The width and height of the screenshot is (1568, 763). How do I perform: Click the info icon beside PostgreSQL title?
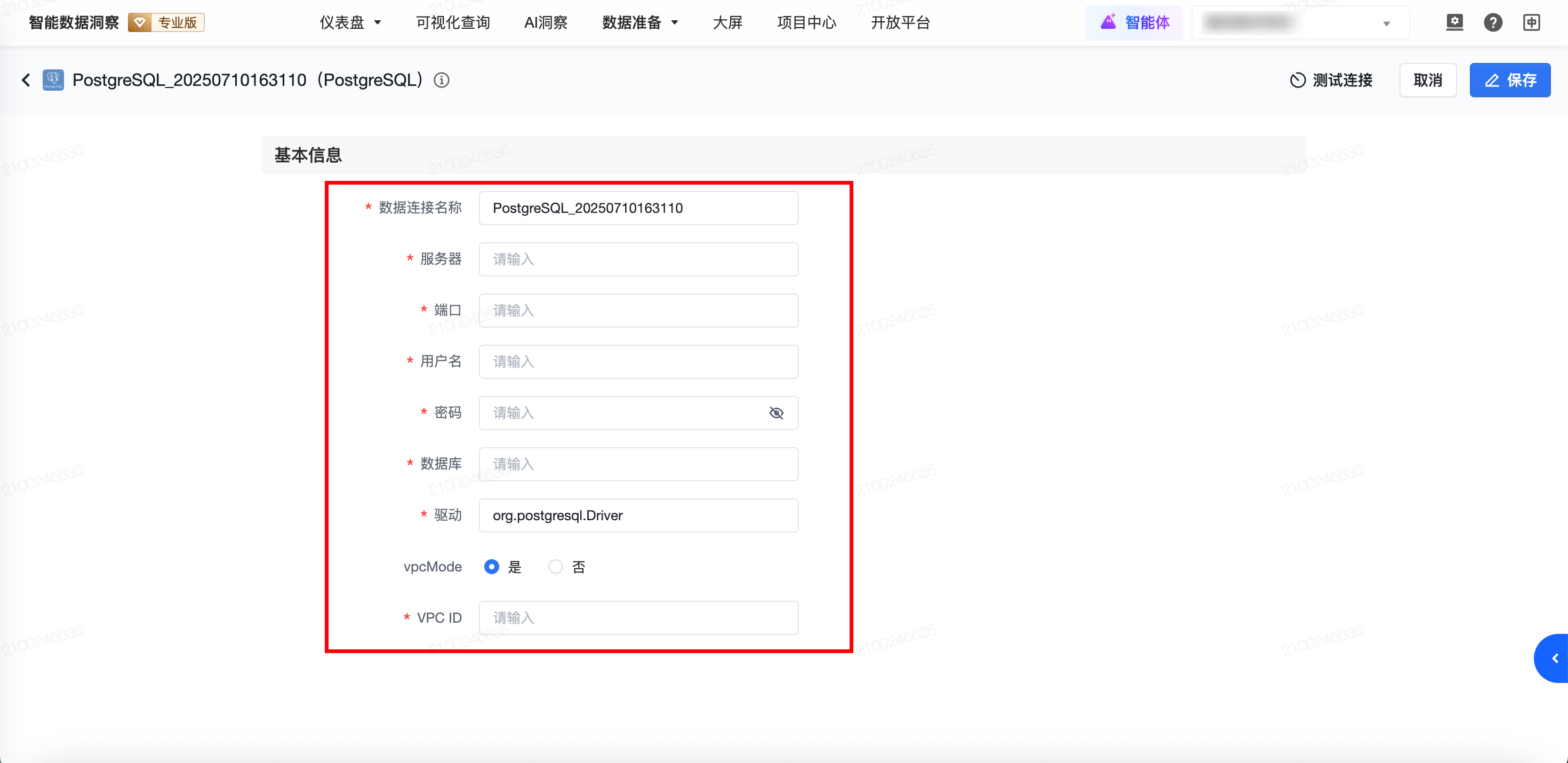(441, 80)
